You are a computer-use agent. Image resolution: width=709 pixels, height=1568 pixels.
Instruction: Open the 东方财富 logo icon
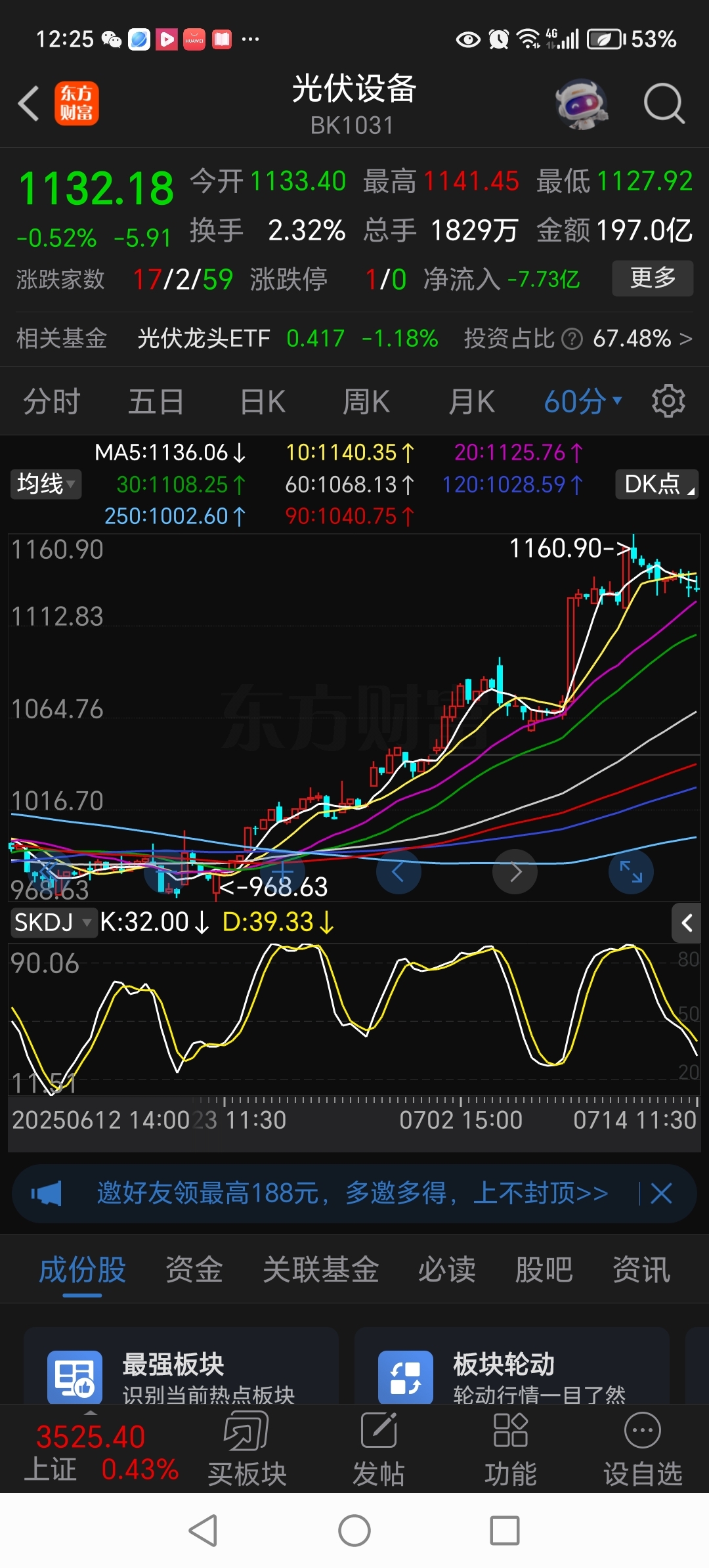pos(77,104)
